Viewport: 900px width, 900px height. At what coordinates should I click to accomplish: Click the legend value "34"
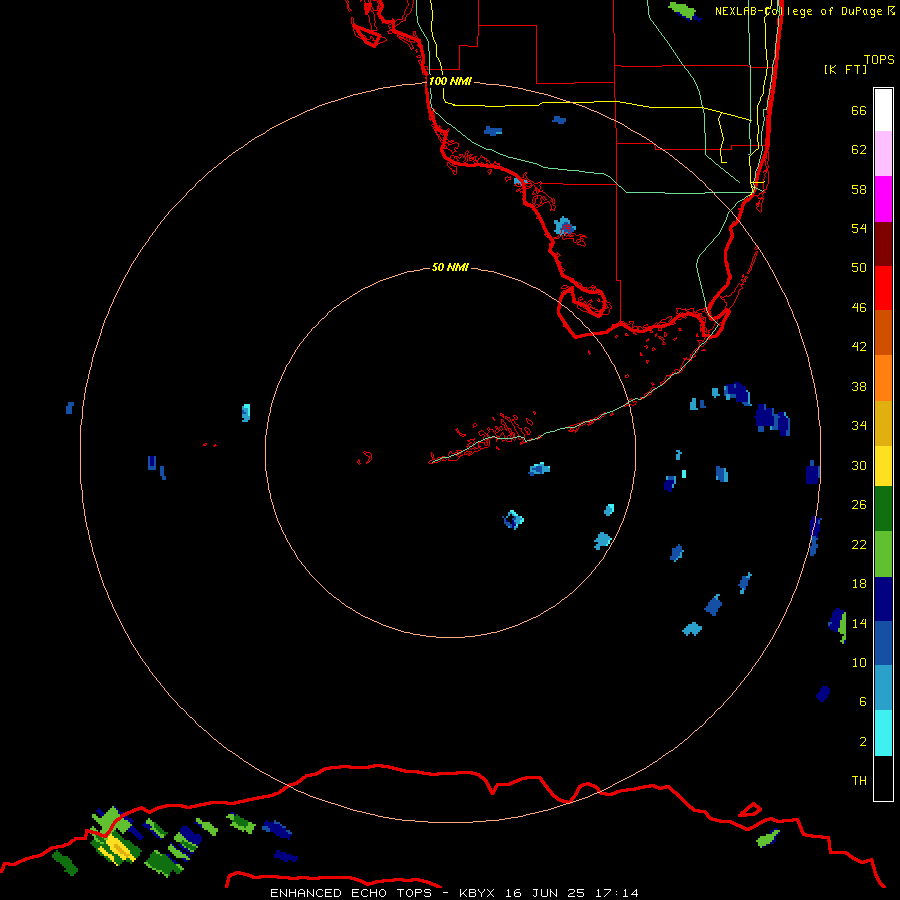[x=859, y=425]
